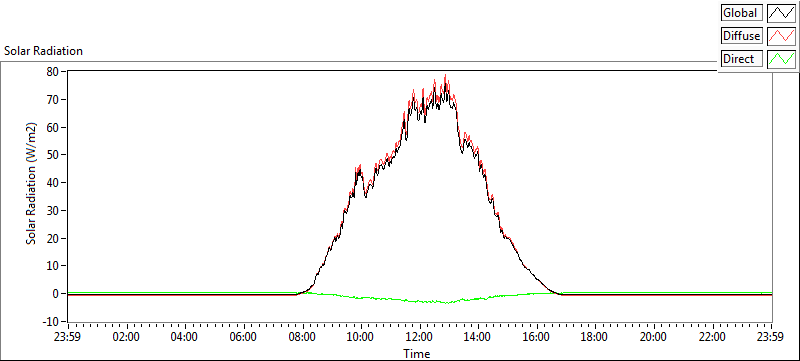
Task: Click the 40 value on y-axis
Action: [x=52, y=183]
